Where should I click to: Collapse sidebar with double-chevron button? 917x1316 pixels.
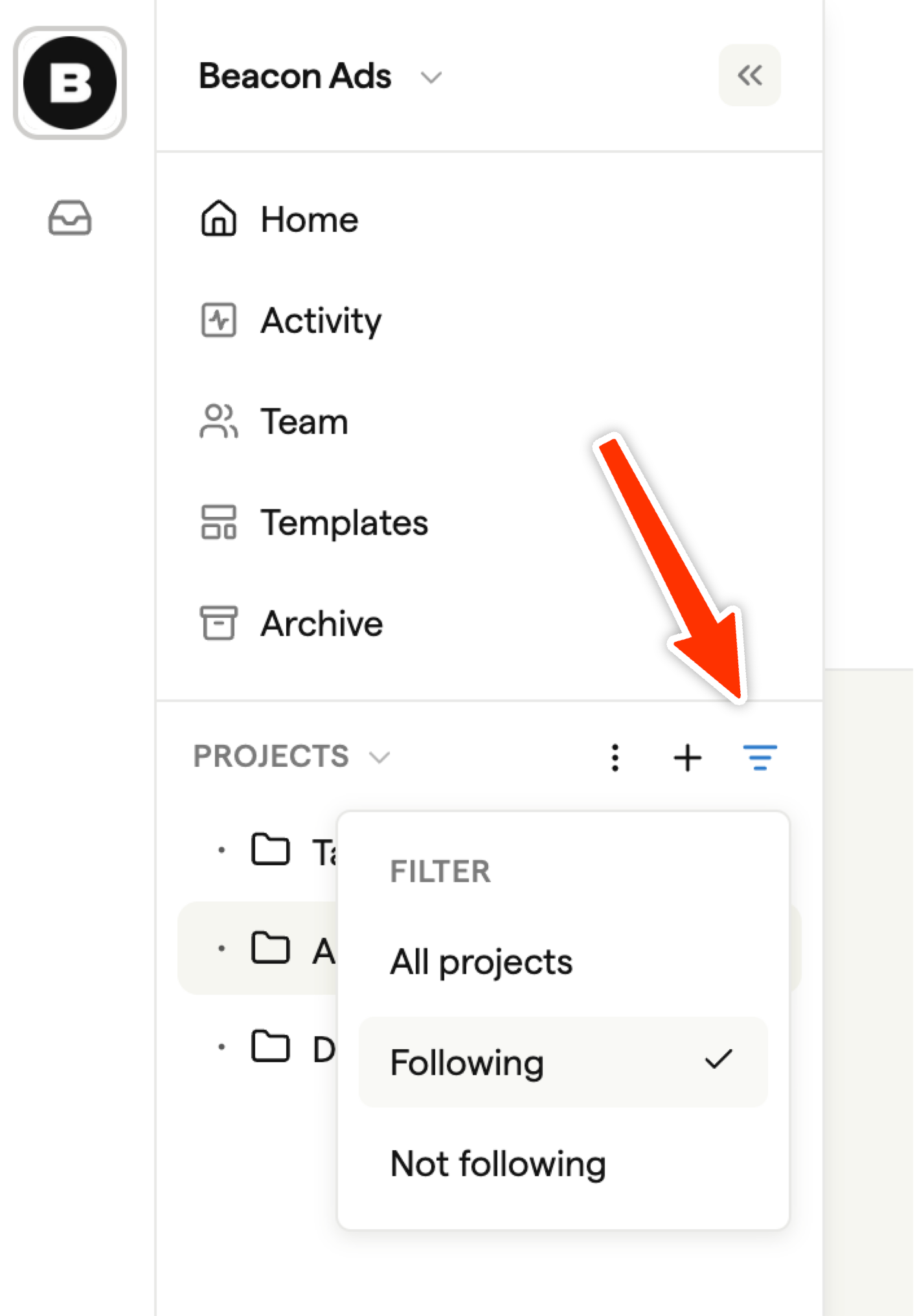click(749, 76)
